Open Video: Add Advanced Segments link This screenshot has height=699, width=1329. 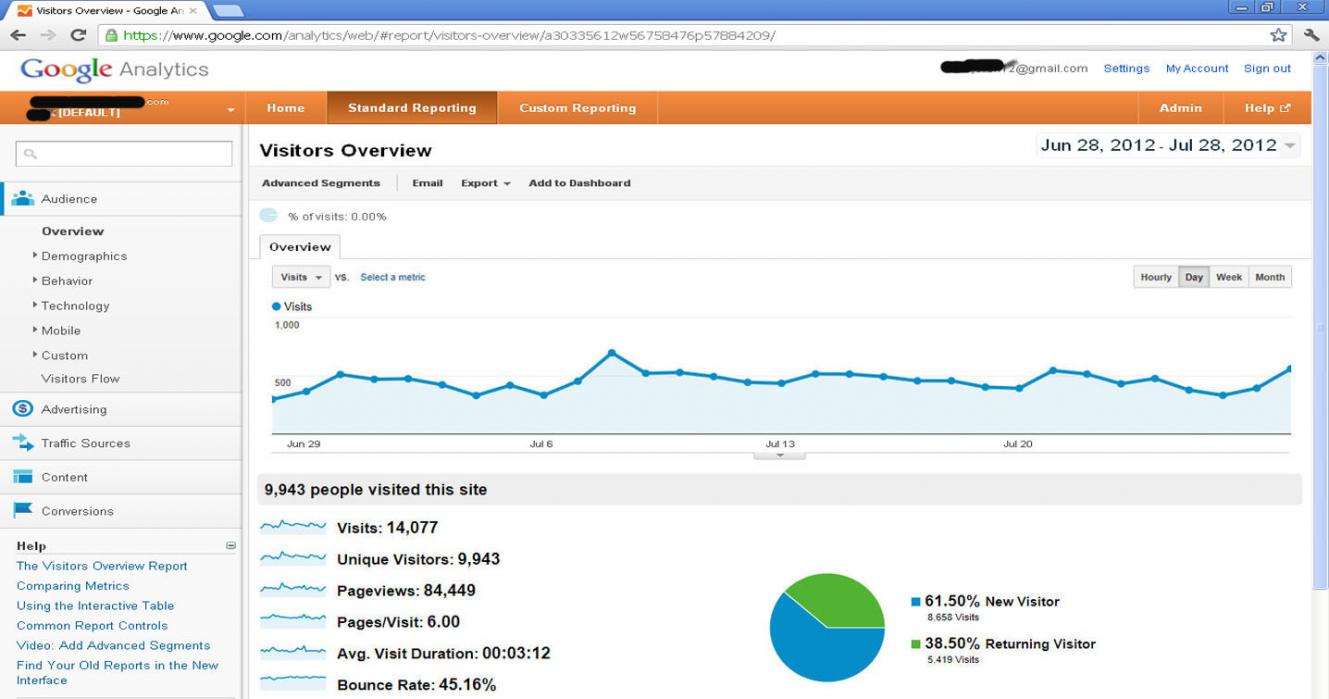pyautogui.click(x=113, y=645)
